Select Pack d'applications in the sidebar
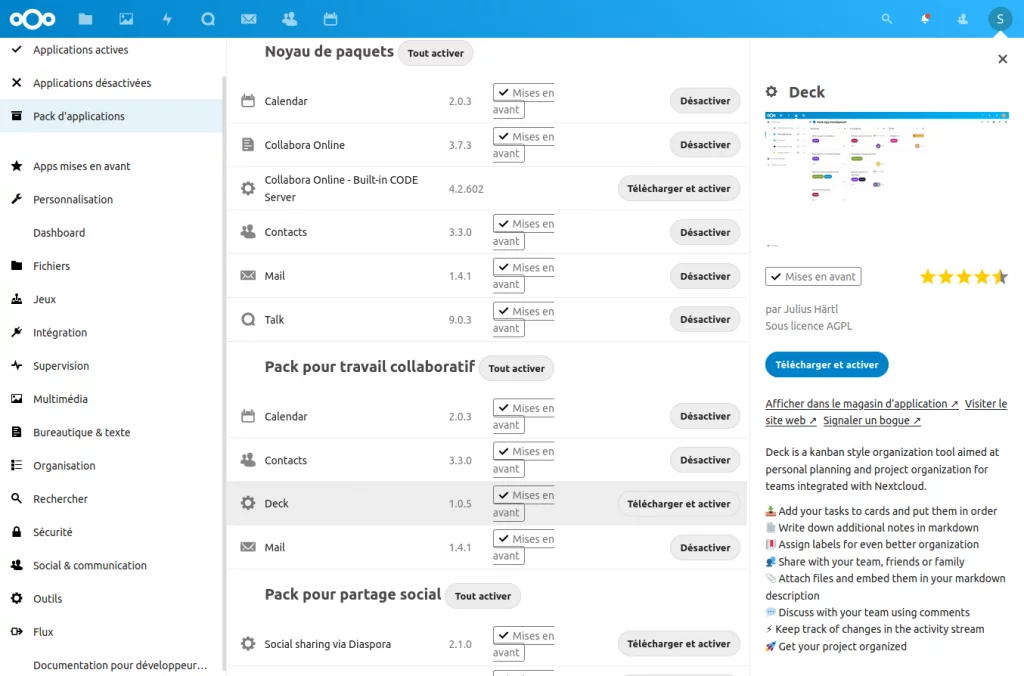Image resolution: width=1024 pixels, height=676 pixels. 111,116
